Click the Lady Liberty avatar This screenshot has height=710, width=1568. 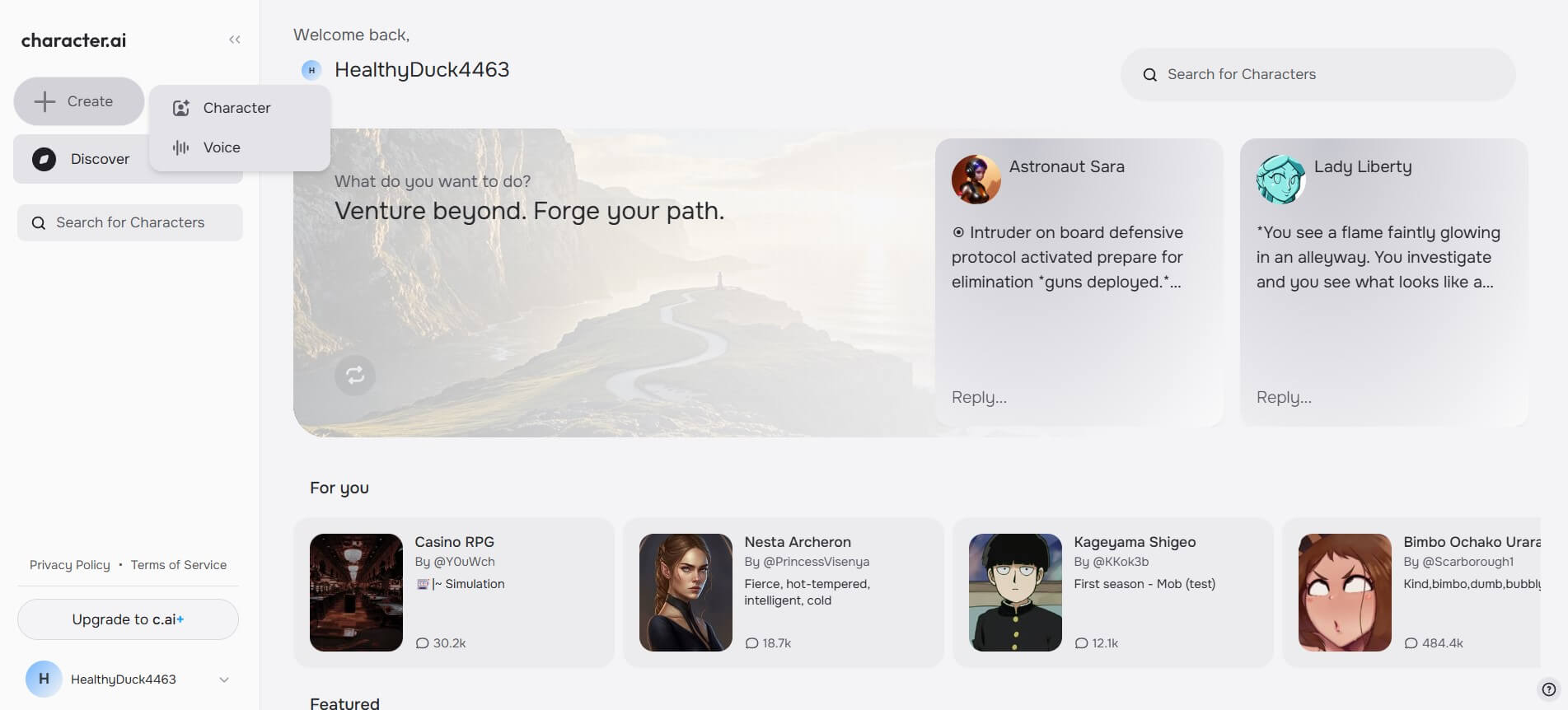click(x=1280, y=179)
